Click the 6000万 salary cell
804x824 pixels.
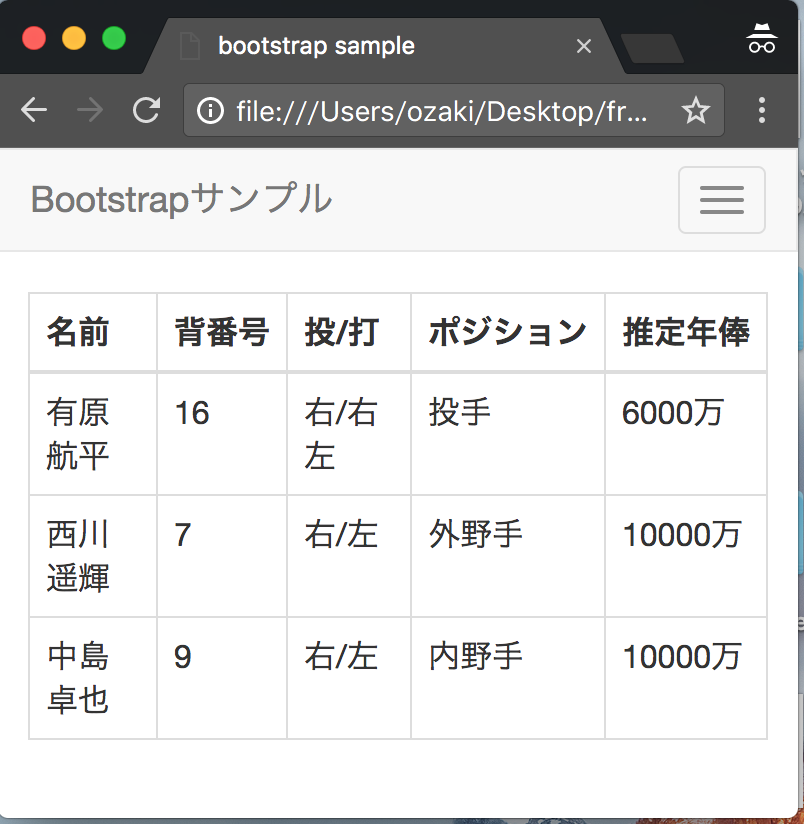click(x=686, y=434)
